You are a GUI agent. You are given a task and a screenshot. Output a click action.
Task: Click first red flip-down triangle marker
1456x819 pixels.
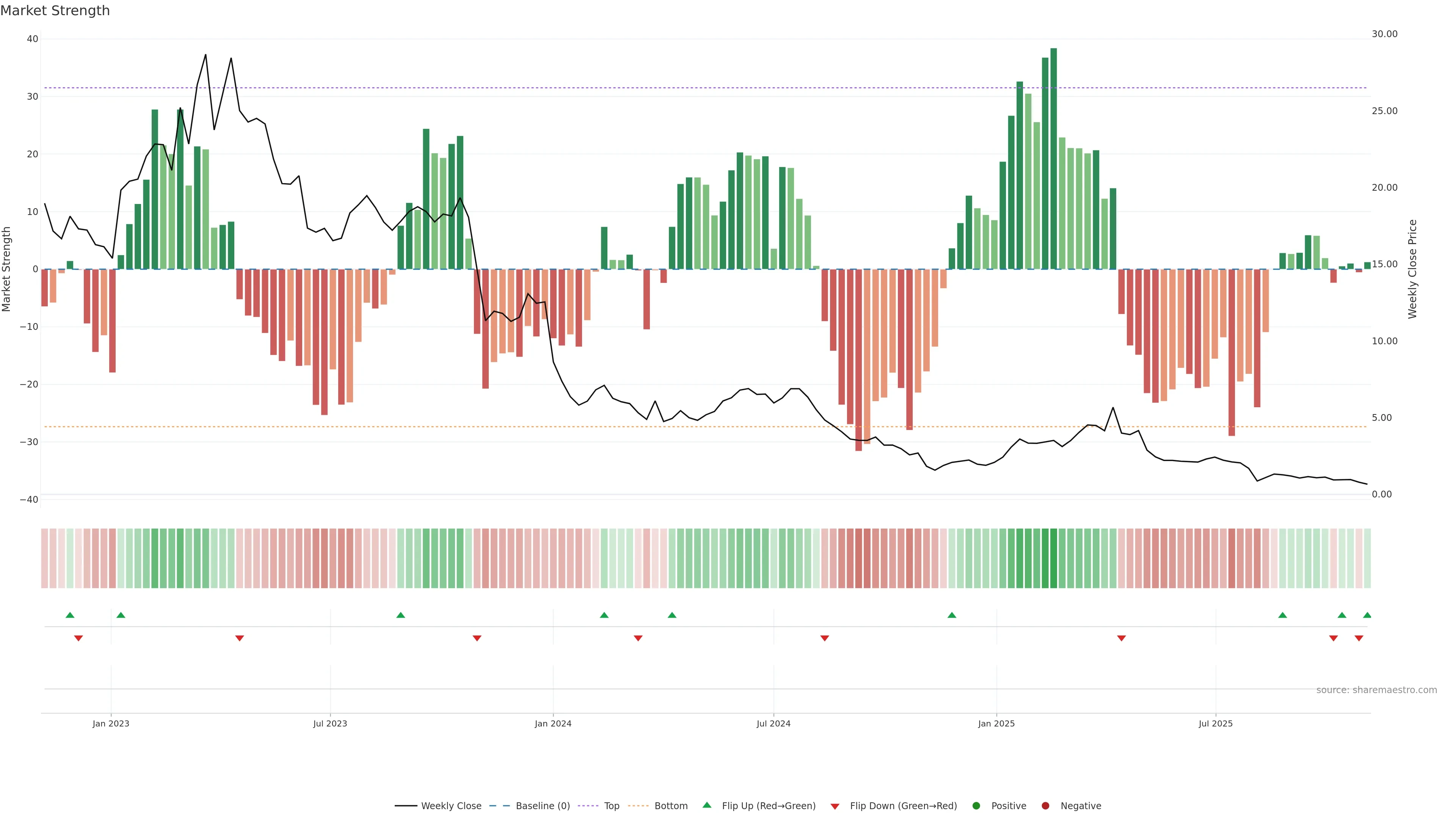[78, 638]
